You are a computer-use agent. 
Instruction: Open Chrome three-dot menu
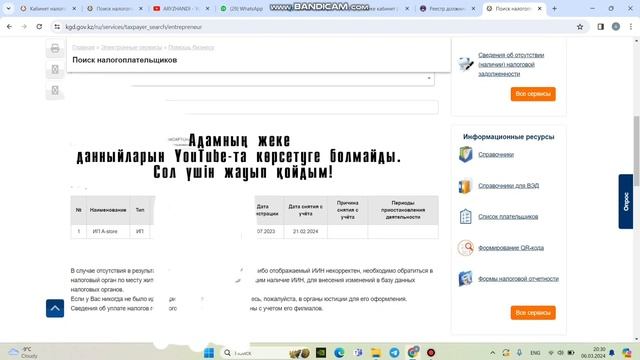coord(631,27)
